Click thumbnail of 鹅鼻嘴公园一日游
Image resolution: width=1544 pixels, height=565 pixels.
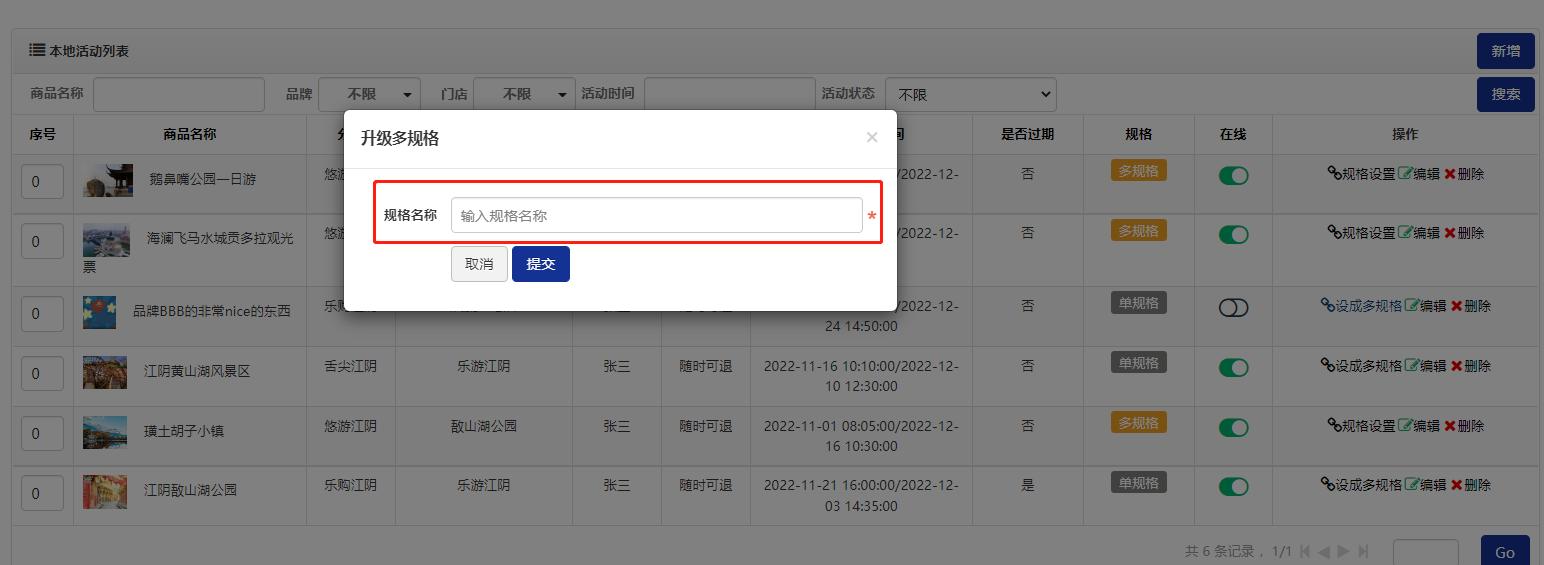(x=108, y=180)
